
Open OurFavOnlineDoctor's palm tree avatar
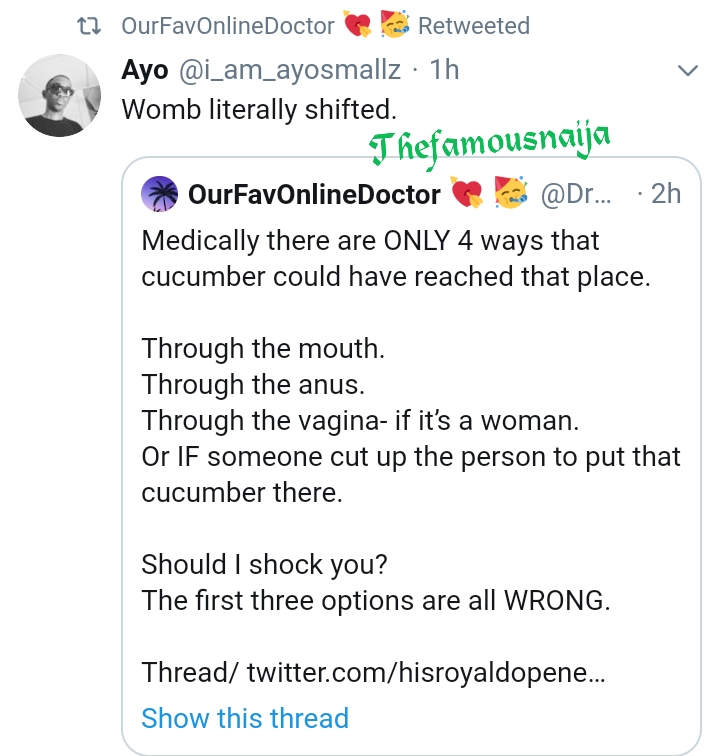tap(161, 193)
